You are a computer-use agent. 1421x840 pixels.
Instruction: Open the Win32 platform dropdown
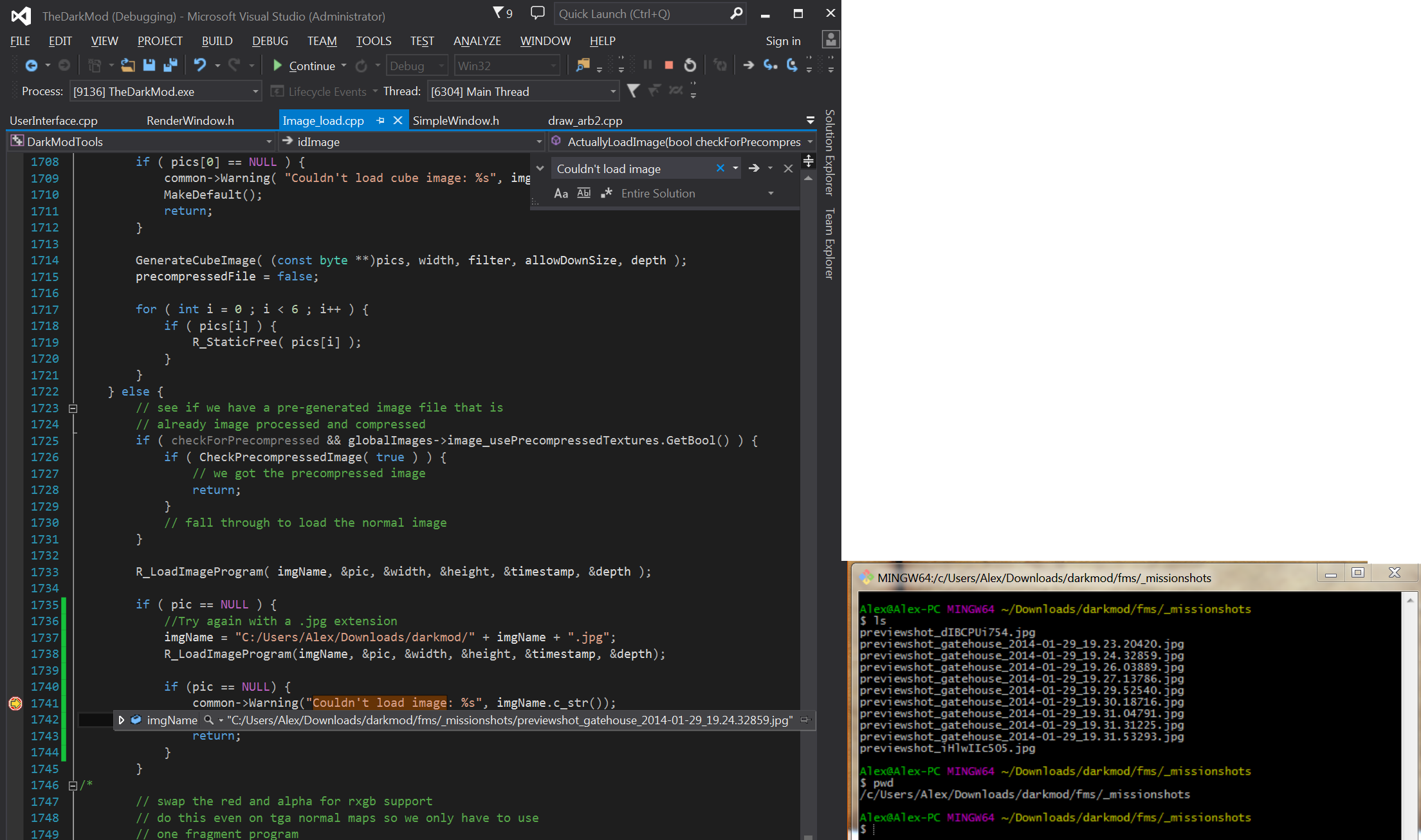click(x=553, y=66)
